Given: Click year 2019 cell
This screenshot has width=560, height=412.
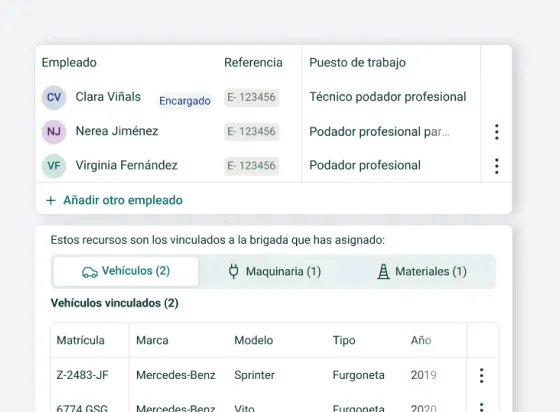Looking at the screenshot, I should click(424, 375).
